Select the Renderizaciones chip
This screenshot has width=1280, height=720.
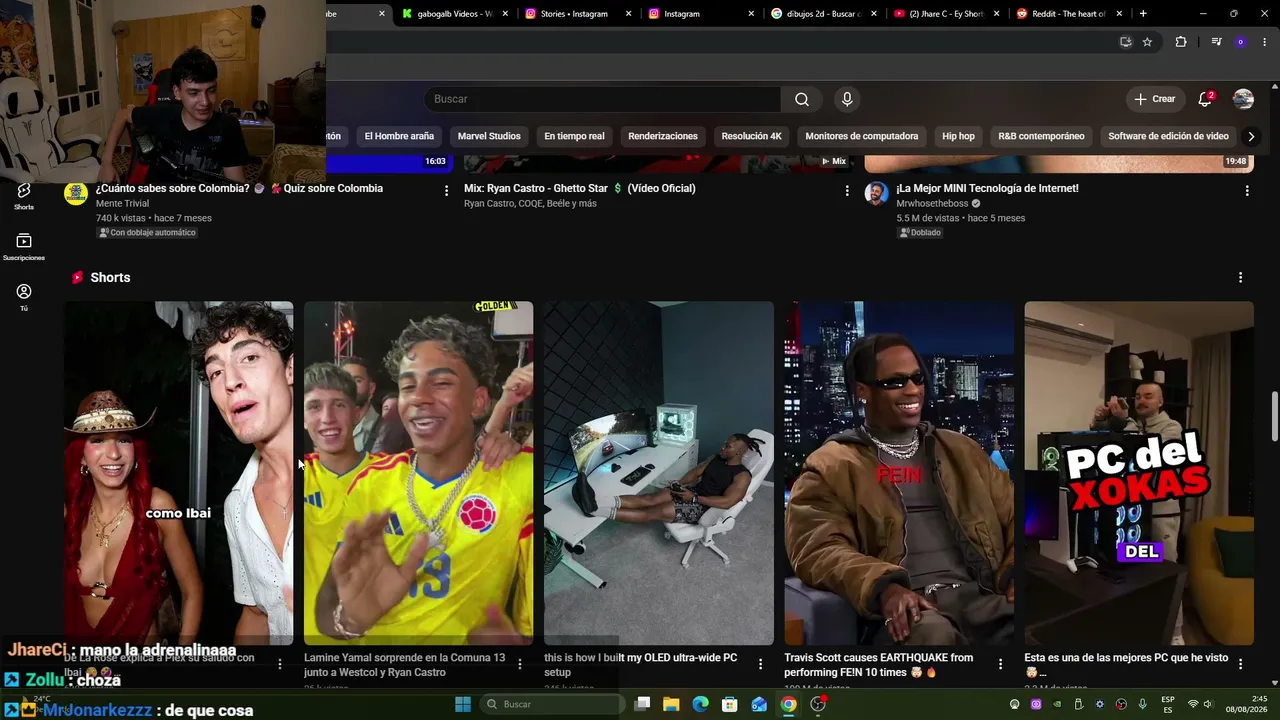pos(663,136)
